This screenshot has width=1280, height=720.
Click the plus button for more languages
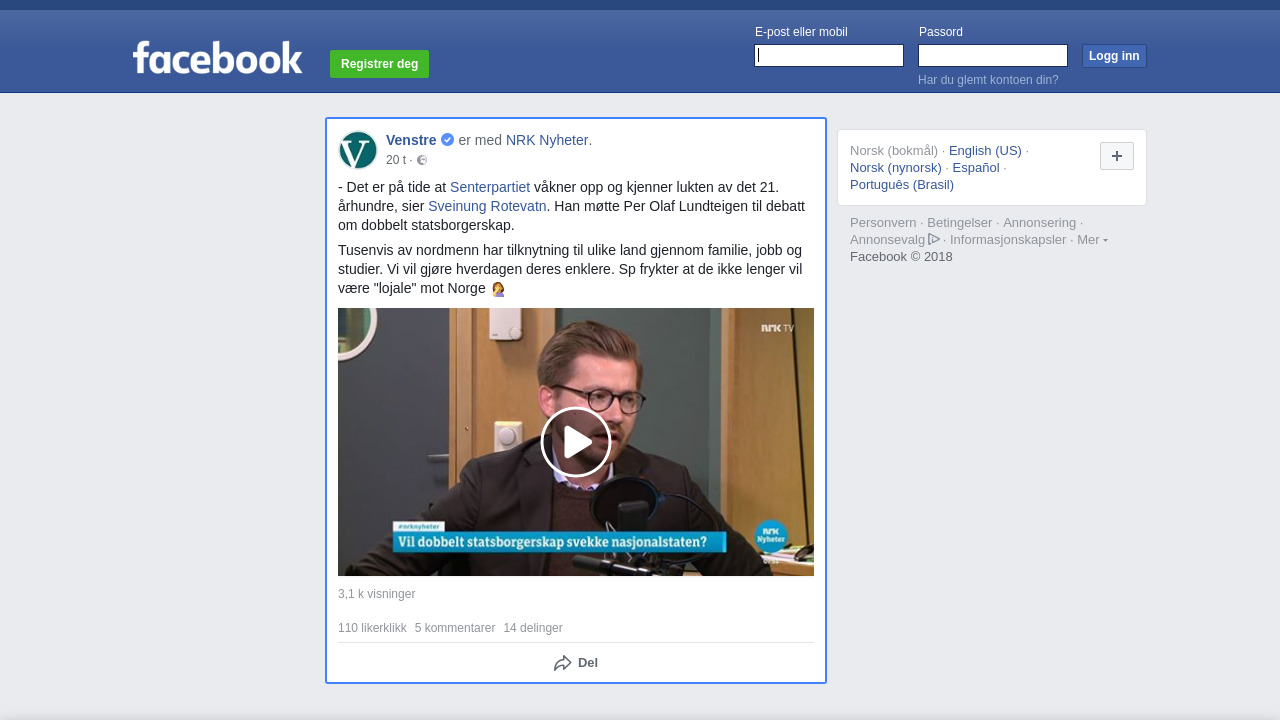coord(1117,156)
